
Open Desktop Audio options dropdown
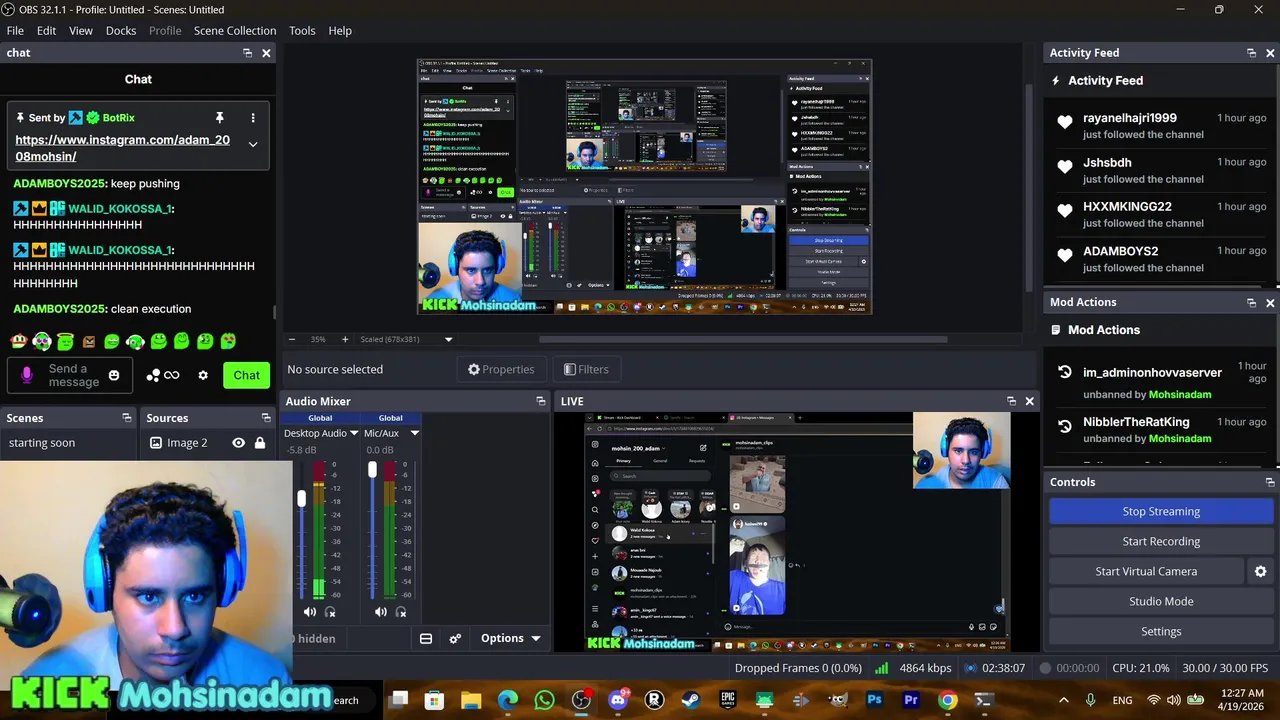point(354,433)
